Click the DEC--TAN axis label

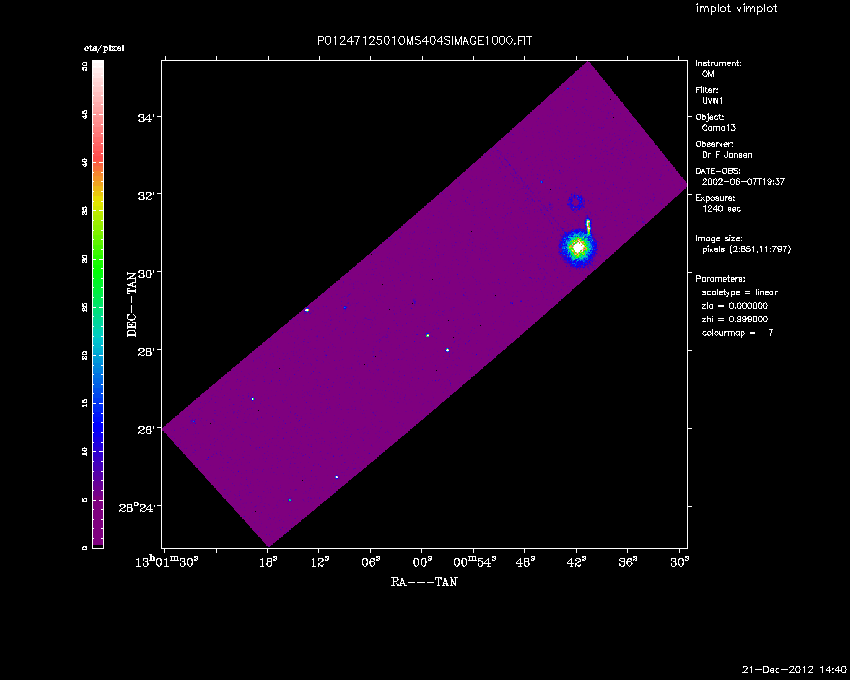click(x=132, y=305)
